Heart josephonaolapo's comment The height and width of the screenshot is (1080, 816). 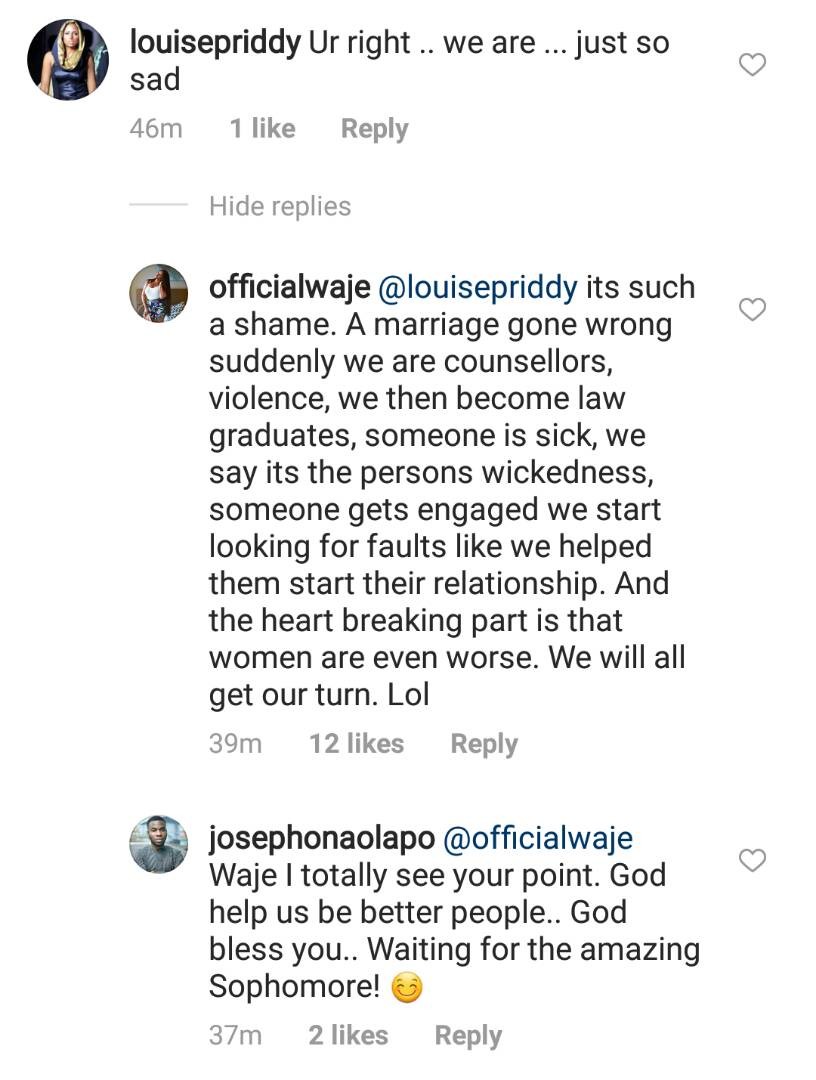[x=751, y=860]
